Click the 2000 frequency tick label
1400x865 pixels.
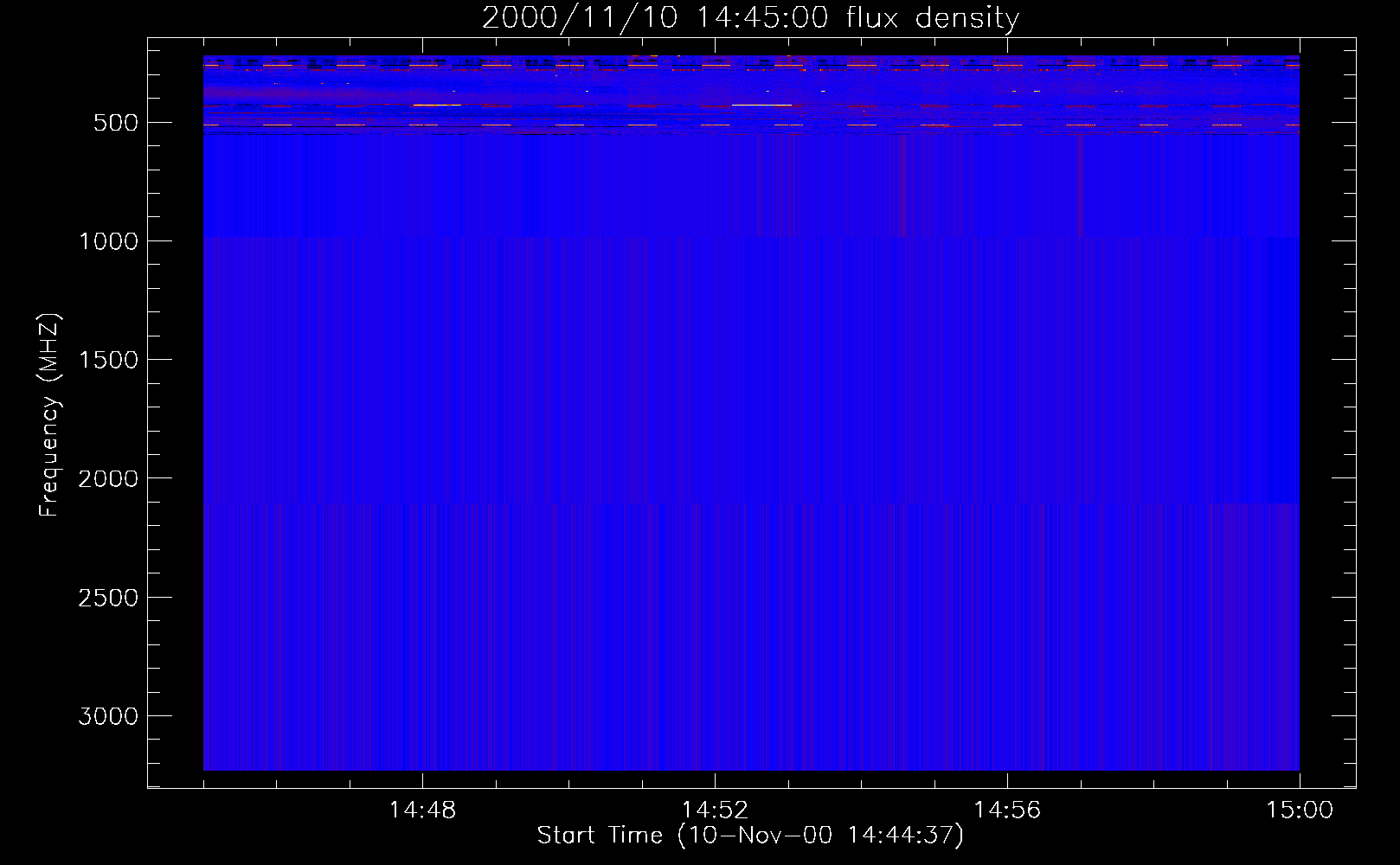tap(108, 478)
